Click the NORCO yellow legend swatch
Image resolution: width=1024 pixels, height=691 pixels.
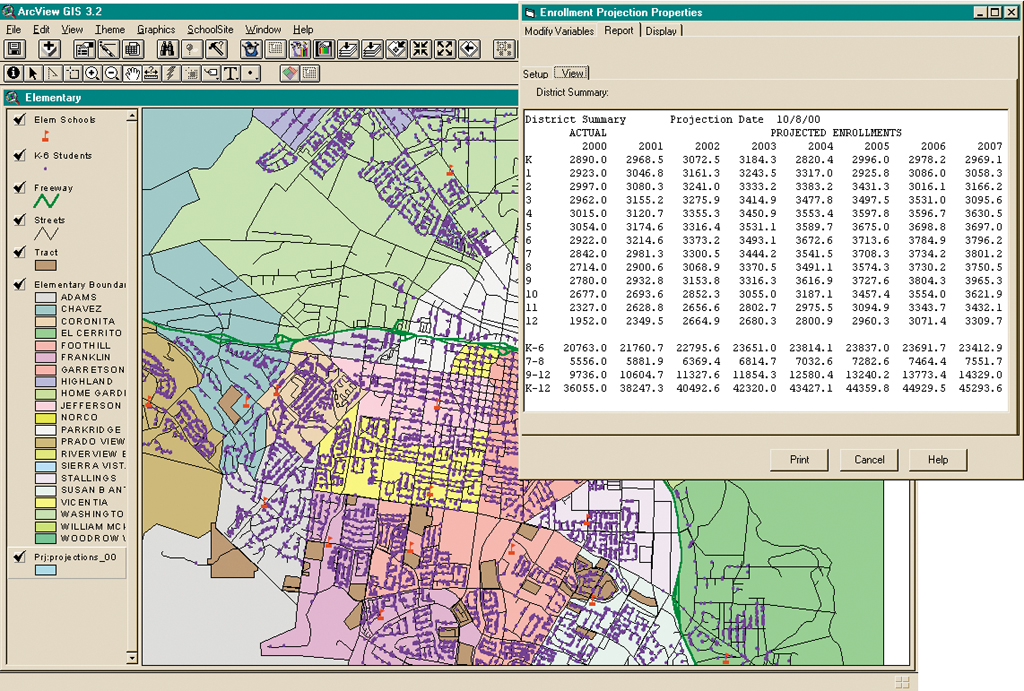[x=46, y=418]
